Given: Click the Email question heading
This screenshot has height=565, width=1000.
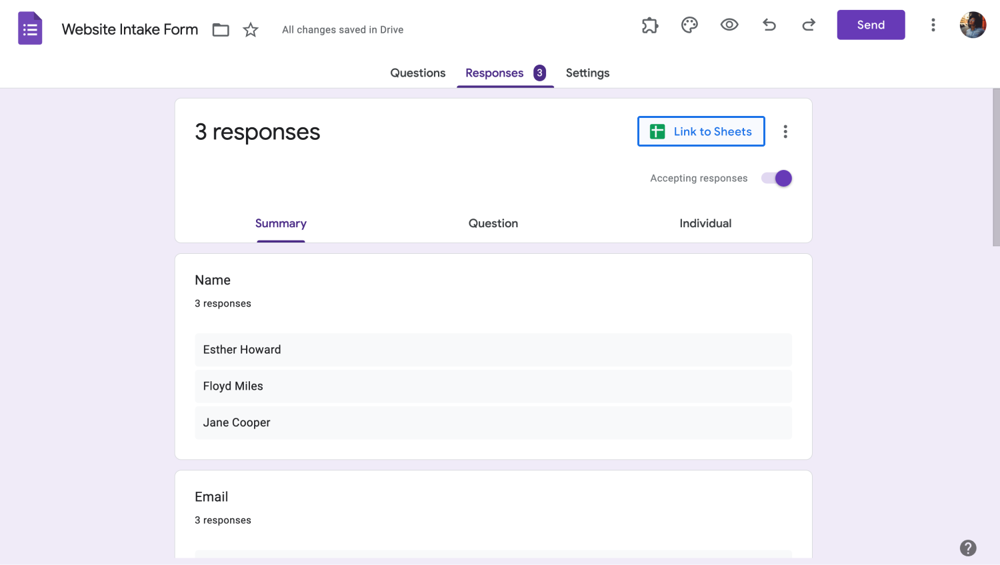Looking at the screenshot, I should (211, 497).
